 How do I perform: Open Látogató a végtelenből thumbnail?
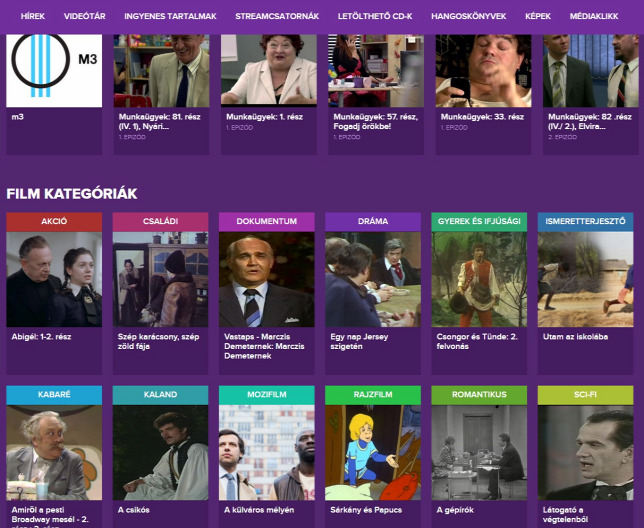point(586,452)
